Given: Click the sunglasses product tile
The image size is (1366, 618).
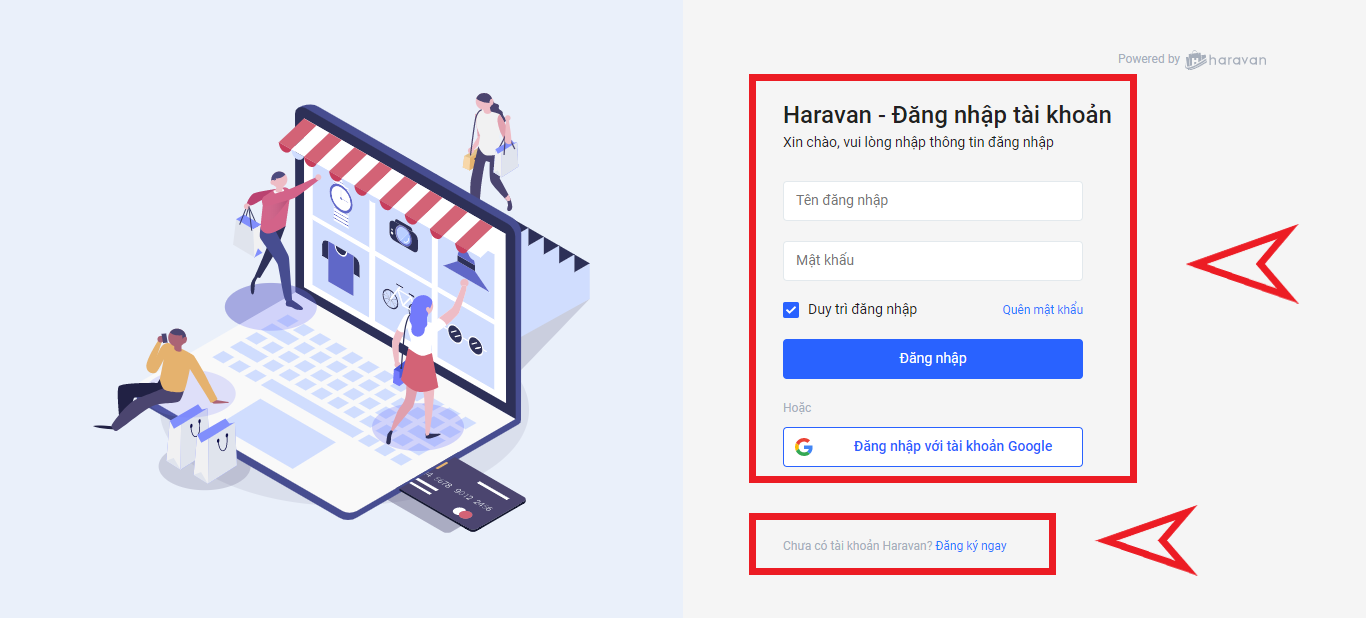Looking at the screenshot, I should point(466,340).
